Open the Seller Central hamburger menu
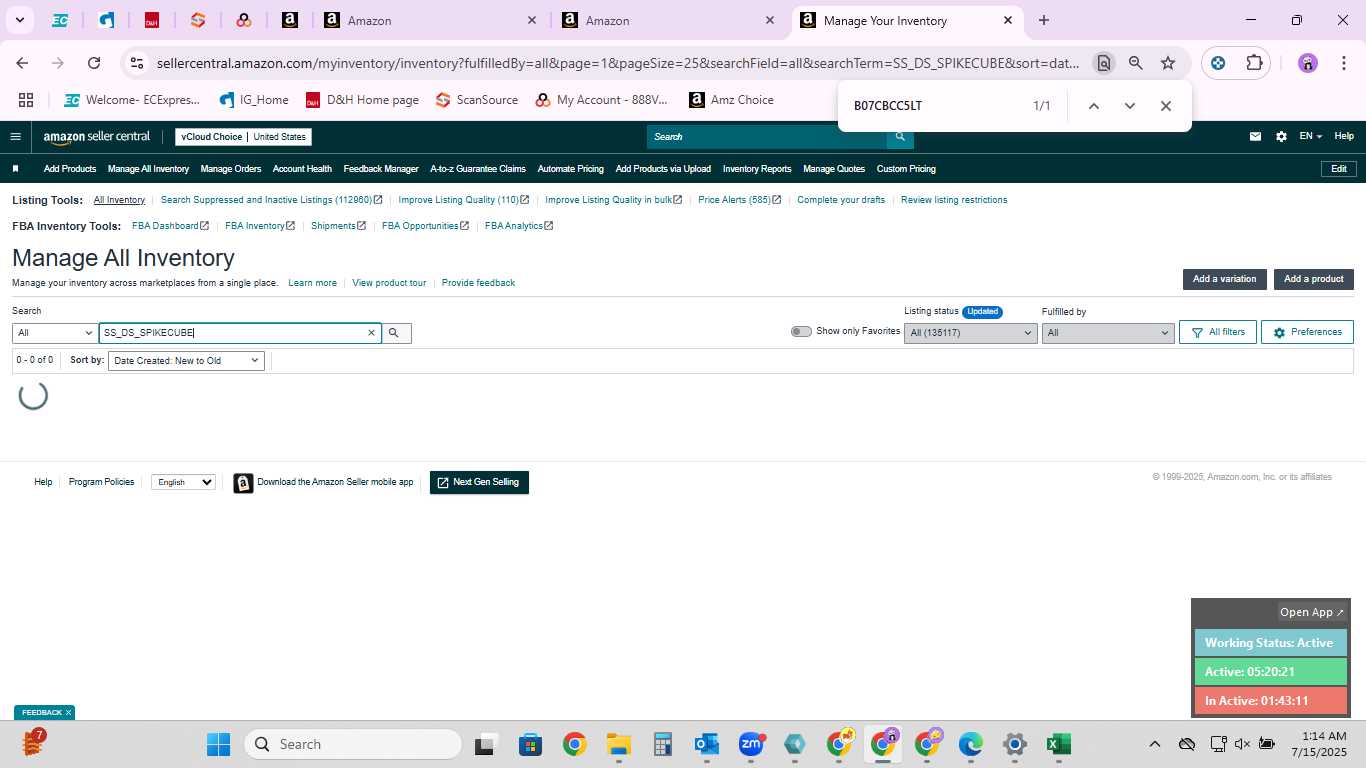Screen dimensions: 1366x768 (x=15, y=137)
